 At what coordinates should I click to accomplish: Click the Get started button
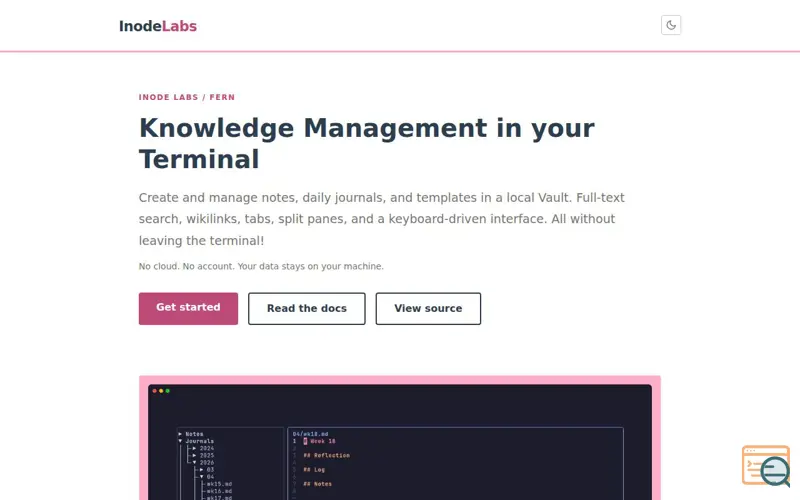pyautogui.click(x=188, y=308)
